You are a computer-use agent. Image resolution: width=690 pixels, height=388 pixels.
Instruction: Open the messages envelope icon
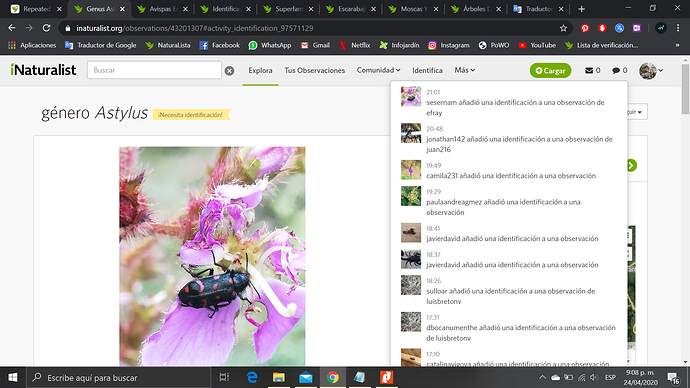pyautogui.click(x=589, y=70)
